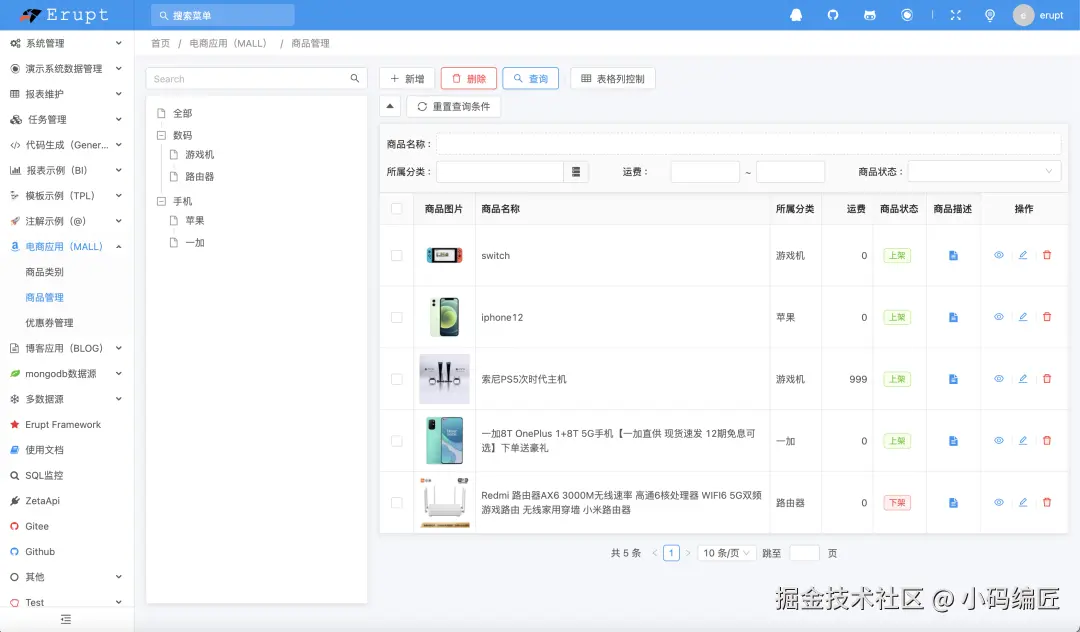Screen dimensions: 1080x632
Task: Edit the iphone12 product row
Action: tap(1023, 317)
